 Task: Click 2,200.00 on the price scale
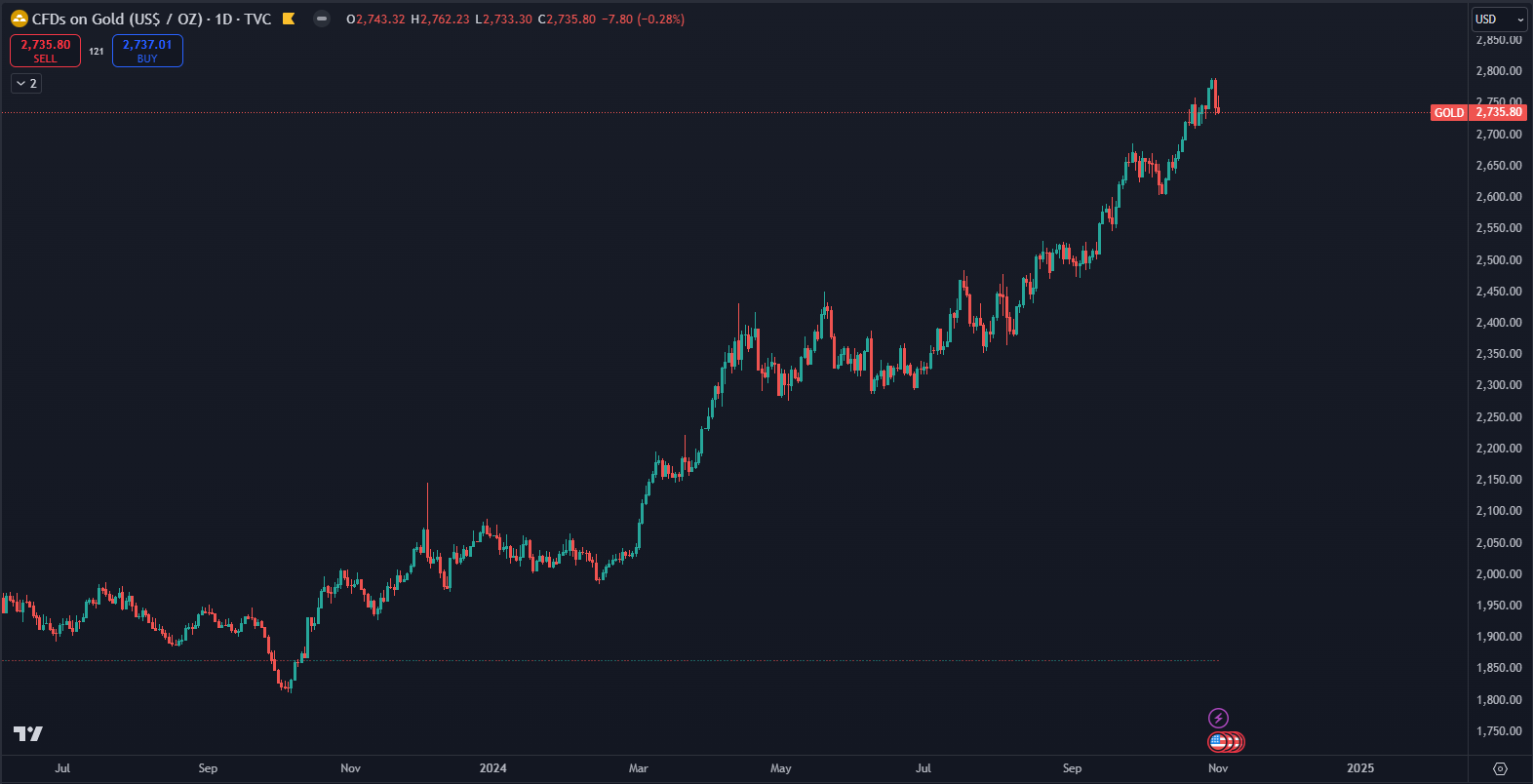[x=1499, y=449]
